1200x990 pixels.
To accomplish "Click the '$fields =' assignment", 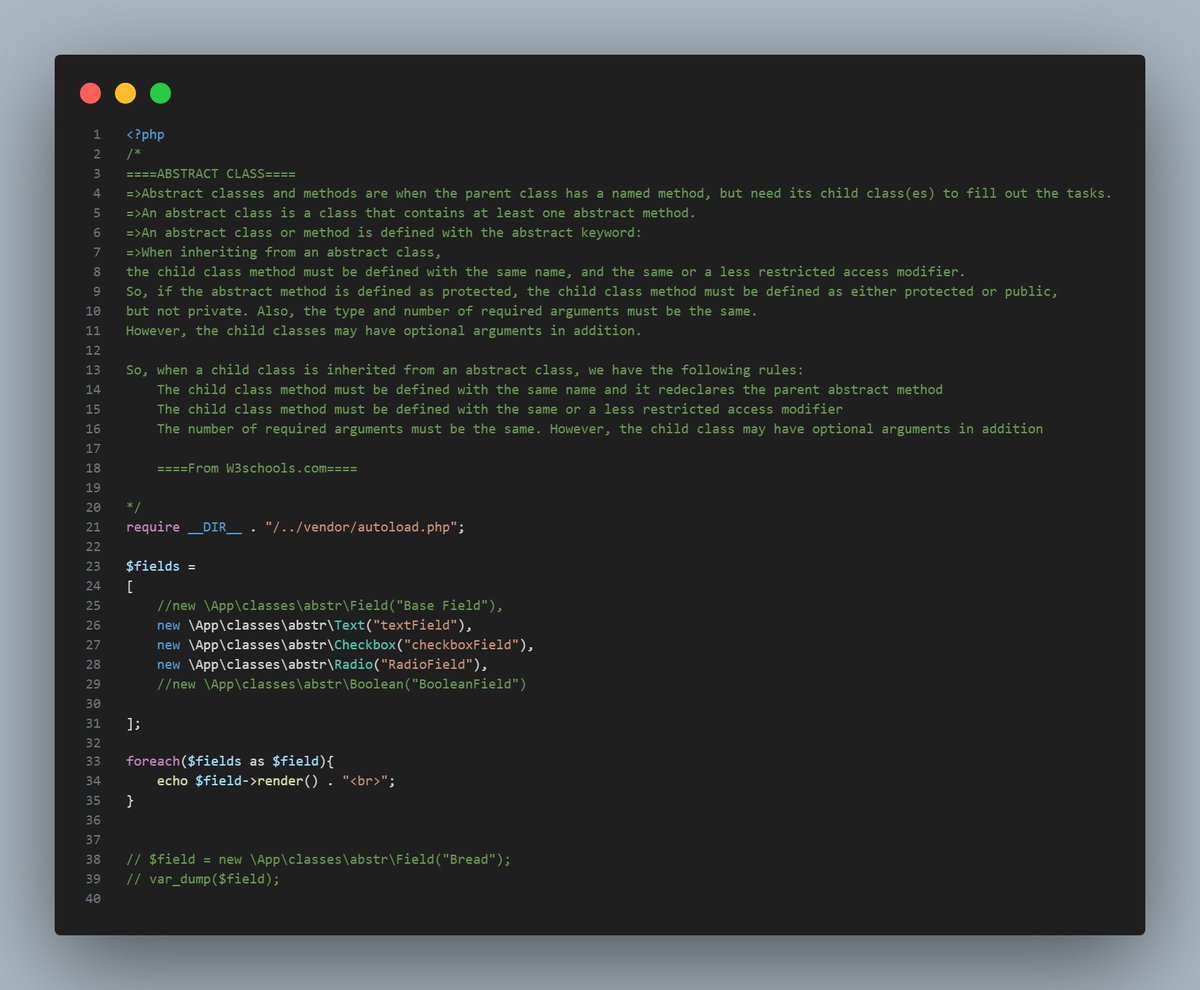I will tap(161, 566).
